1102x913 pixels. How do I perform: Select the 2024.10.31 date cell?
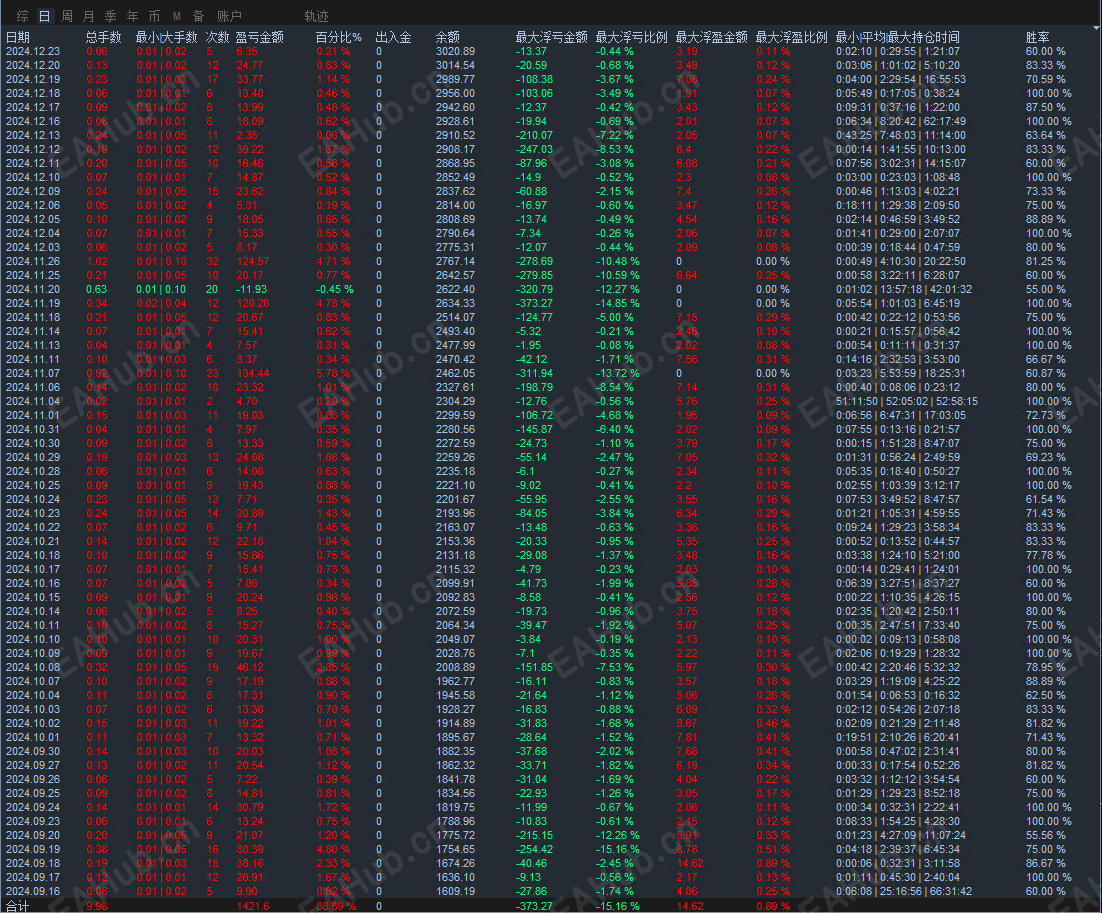pos(33,429)
